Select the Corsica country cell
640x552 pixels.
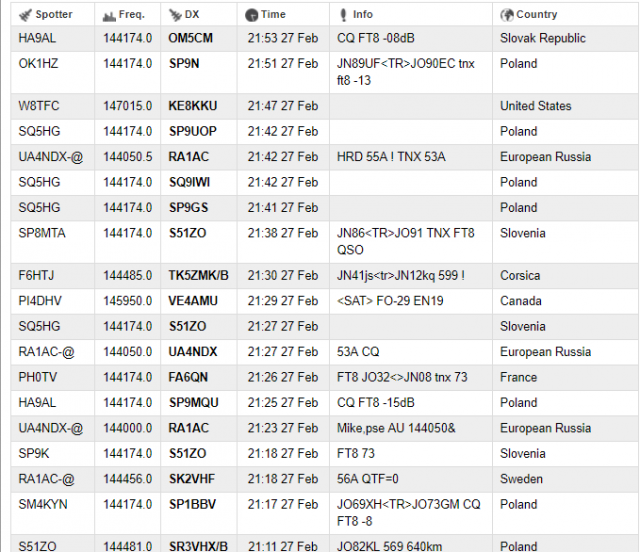coord(520,276)
